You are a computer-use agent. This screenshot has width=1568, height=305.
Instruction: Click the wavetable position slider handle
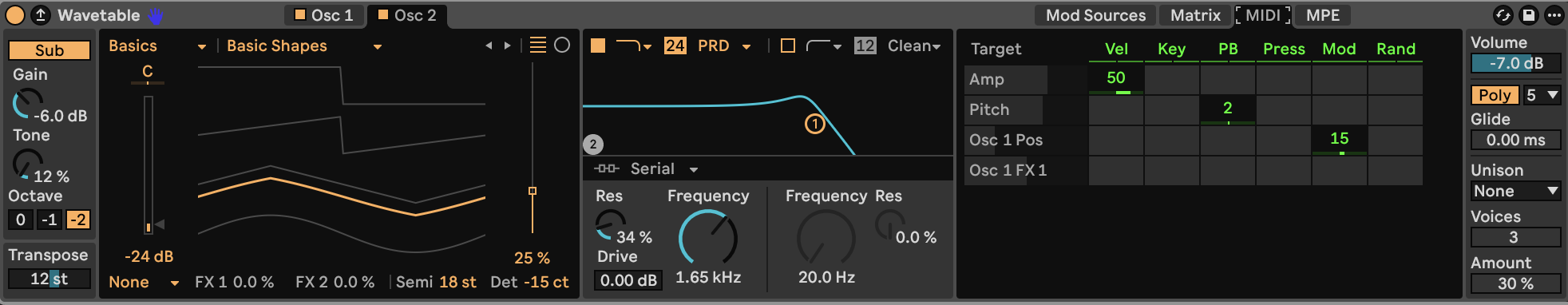click(533, 191)
